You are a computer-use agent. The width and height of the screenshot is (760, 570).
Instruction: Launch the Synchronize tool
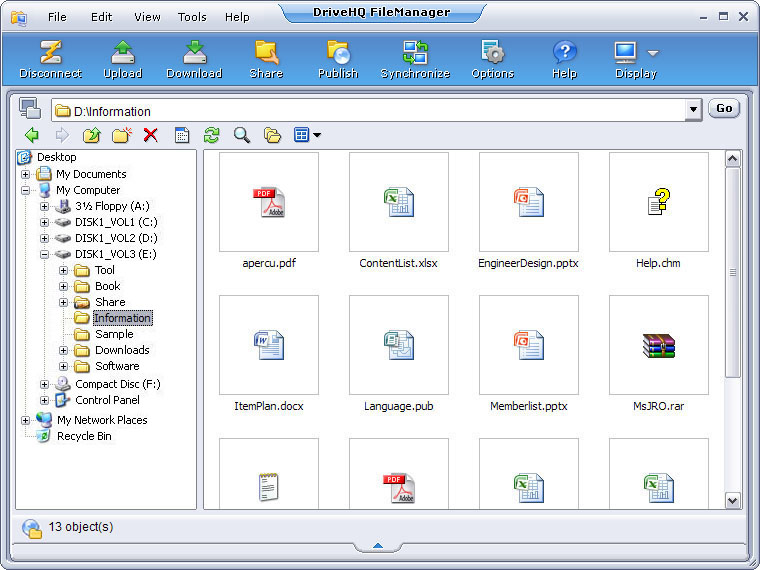[x=415, y=52]
